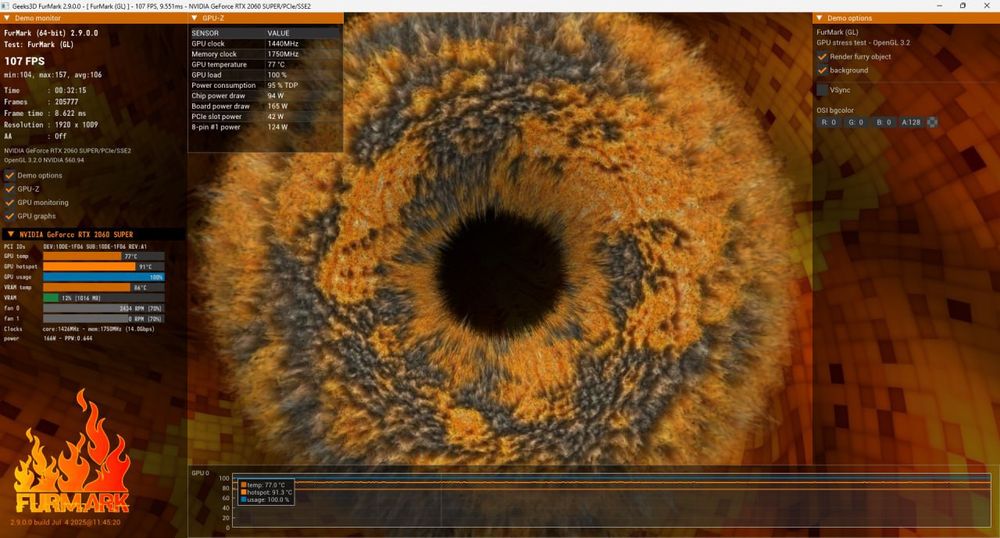The width and height of the screenshot is (1000, 538).
Task: Disable the GPU graphs checkbox
Action: point(10,216)
